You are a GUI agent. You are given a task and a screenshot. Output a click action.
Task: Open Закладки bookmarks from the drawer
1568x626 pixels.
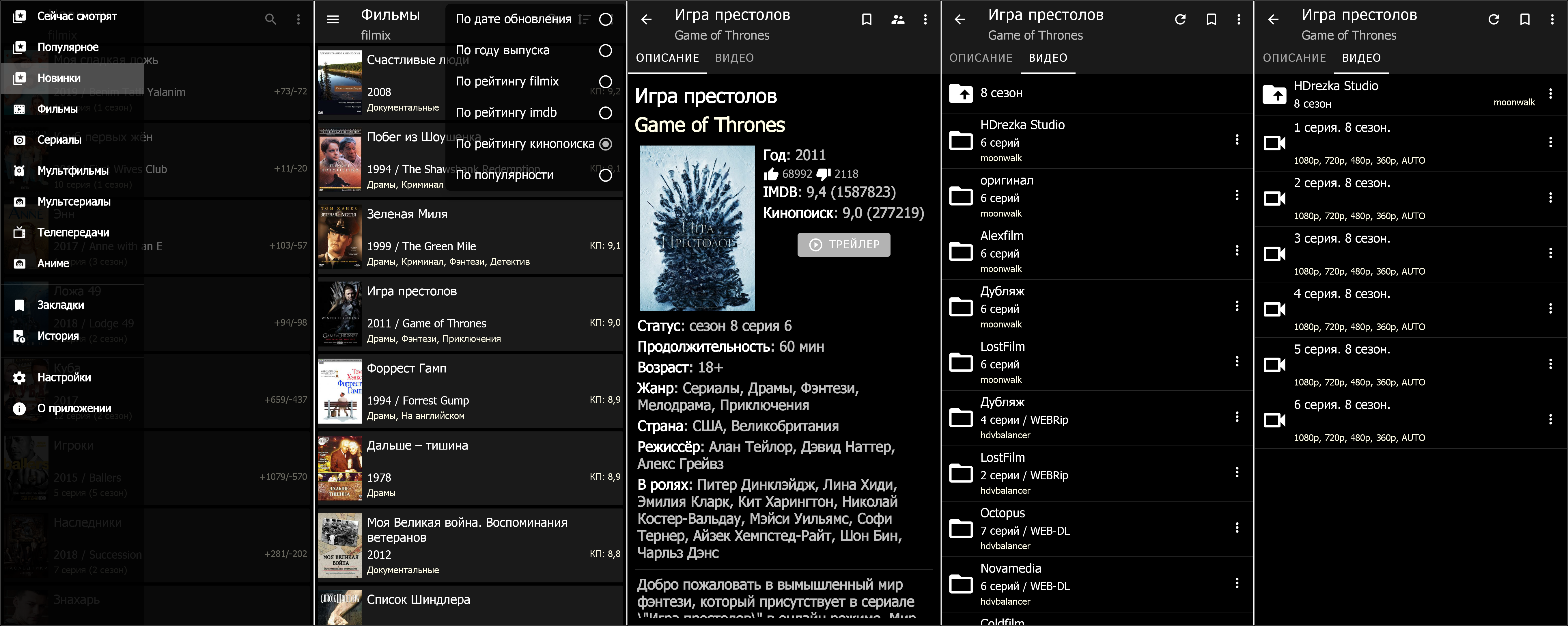72,305
